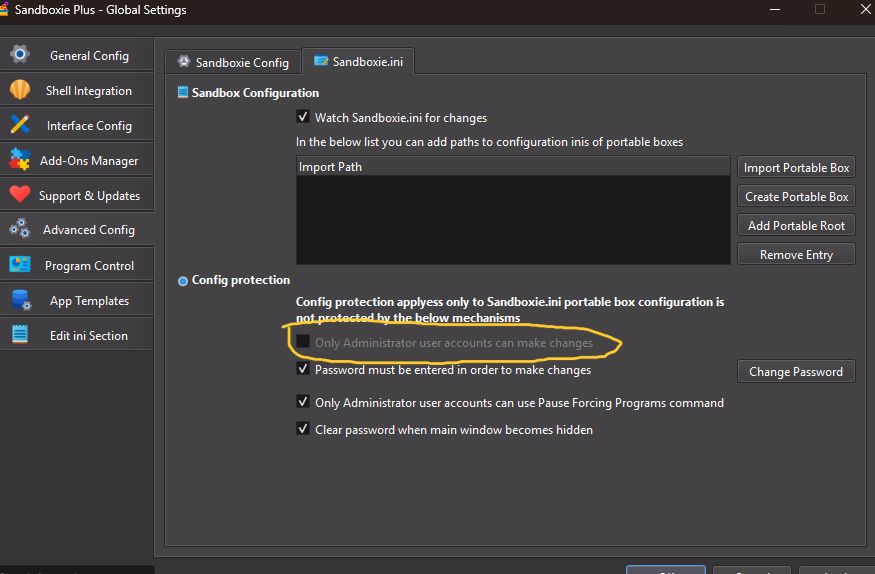This screenshot has width=875, height=574.
Task: Toggle Watch Sandboxie.ini for changes checkbox
Action: point(304,118)
